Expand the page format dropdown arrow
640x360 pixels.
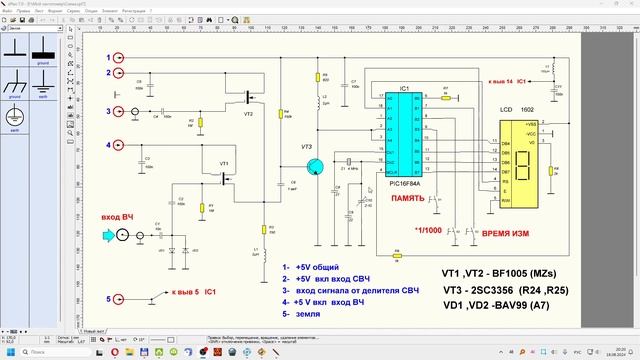tap(228, 20)
